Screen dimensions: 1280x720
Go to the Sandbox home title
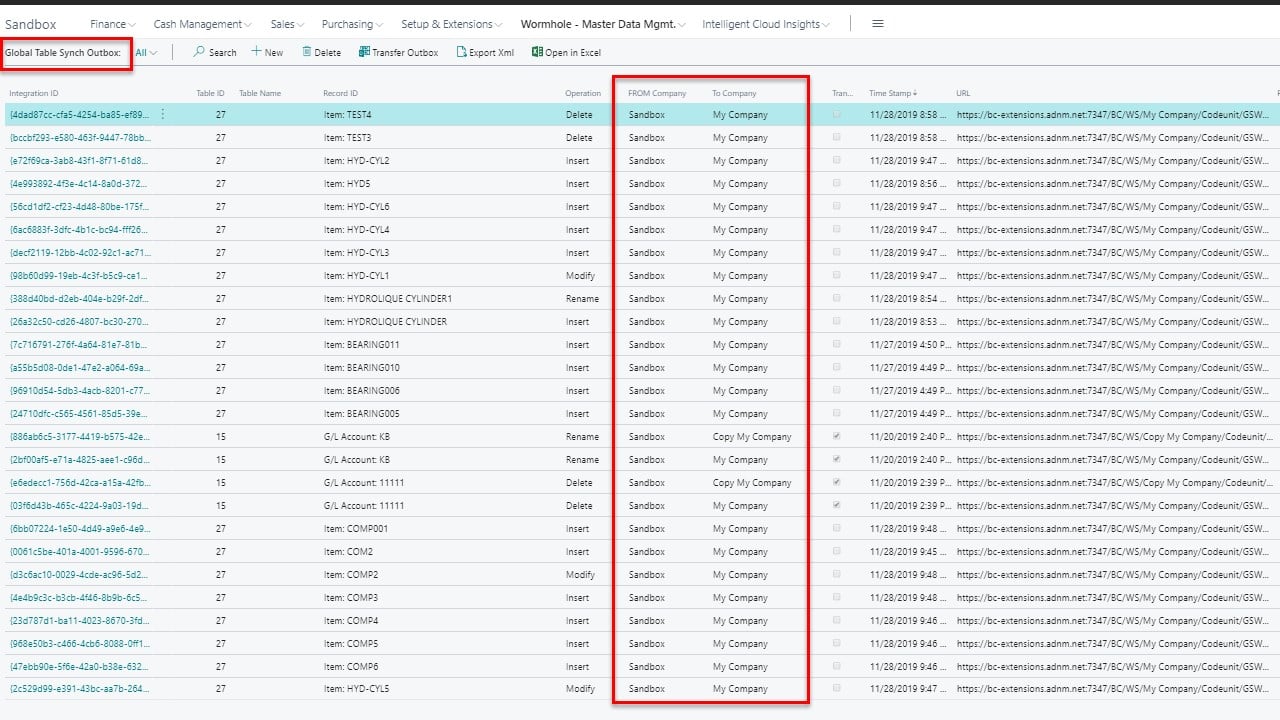pyautogui.click(x=31, y=24)
